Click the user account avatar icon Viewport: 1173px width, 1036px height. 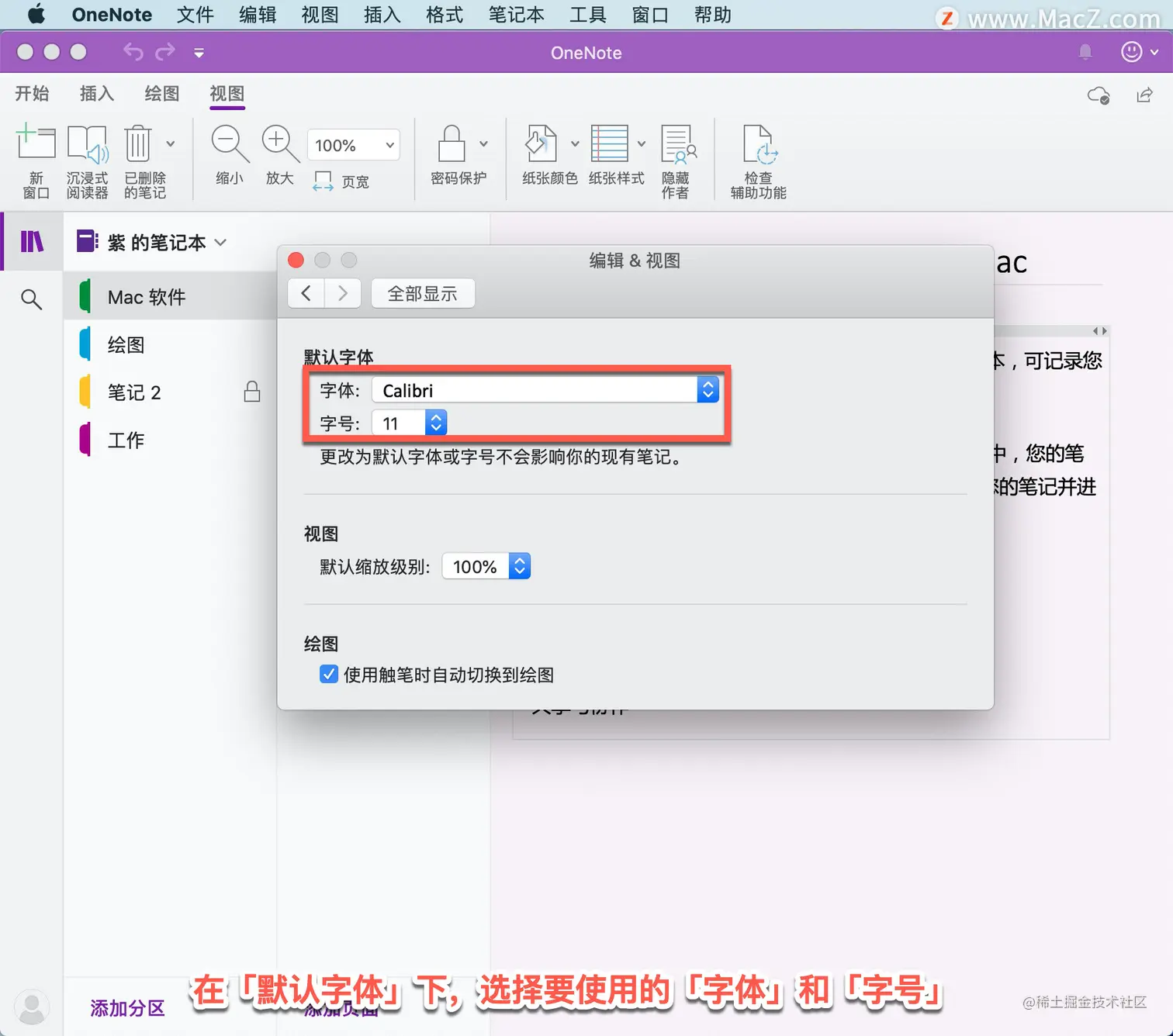pos(32,1007)
